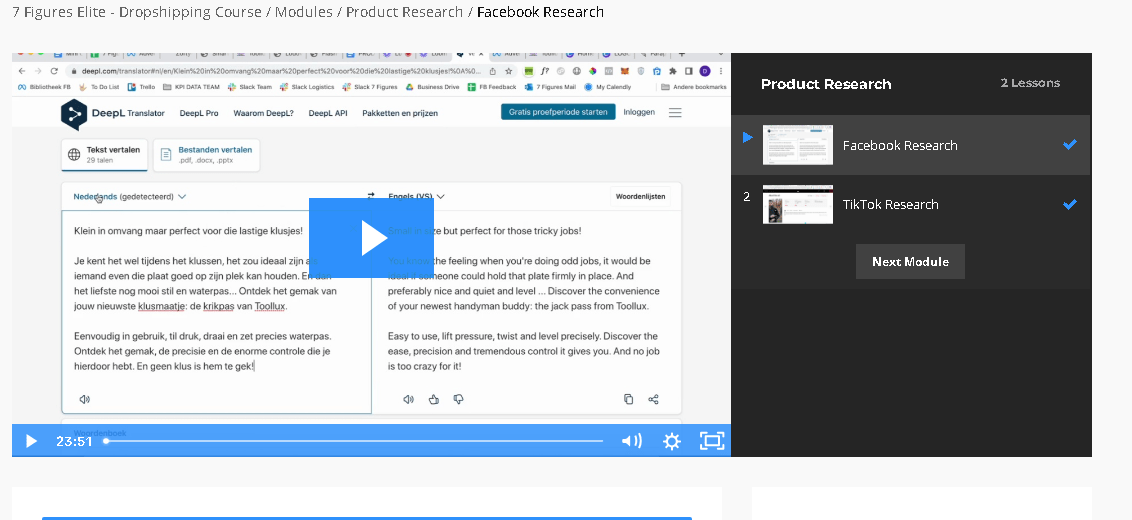The image size is (1132, 520).
Task: Open 7 Figures Elite course breadcrumb
Action: coord(133,12)
